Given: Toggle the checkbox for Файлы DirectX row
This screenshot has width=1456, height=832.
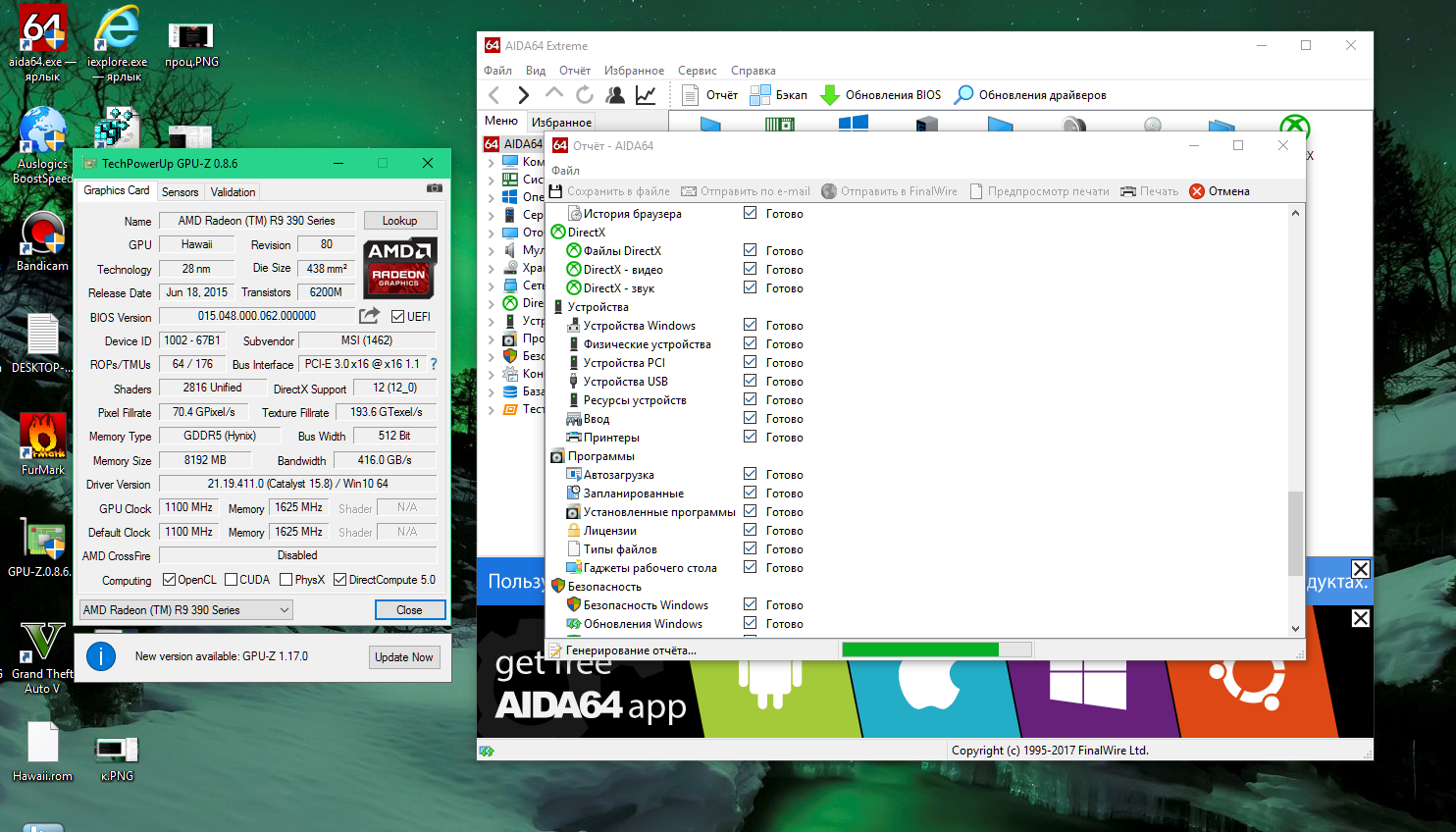Looking at the screenshot, I should pos(750,250).
